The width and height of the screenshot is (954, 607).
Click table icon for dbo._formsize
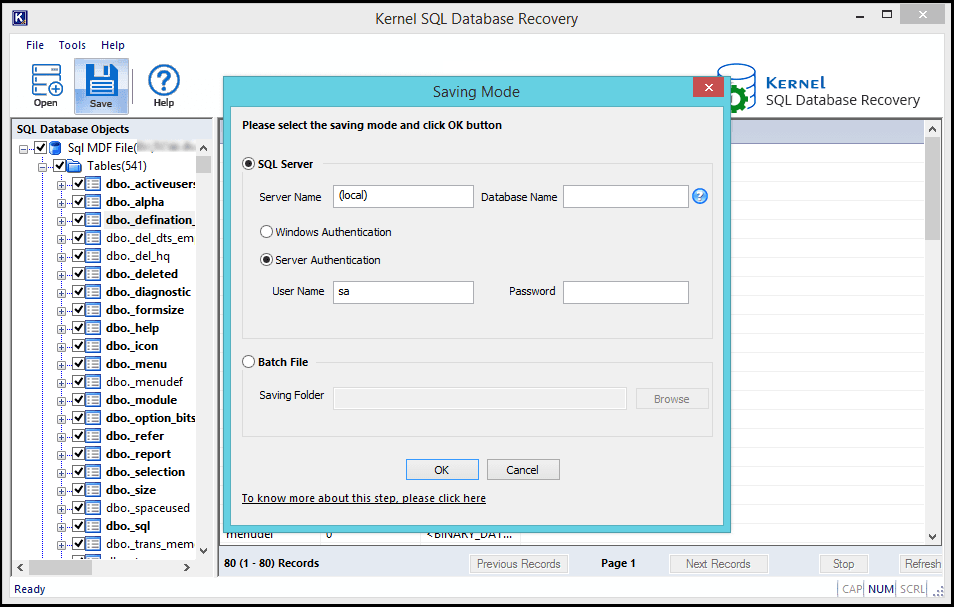point(93,310)
